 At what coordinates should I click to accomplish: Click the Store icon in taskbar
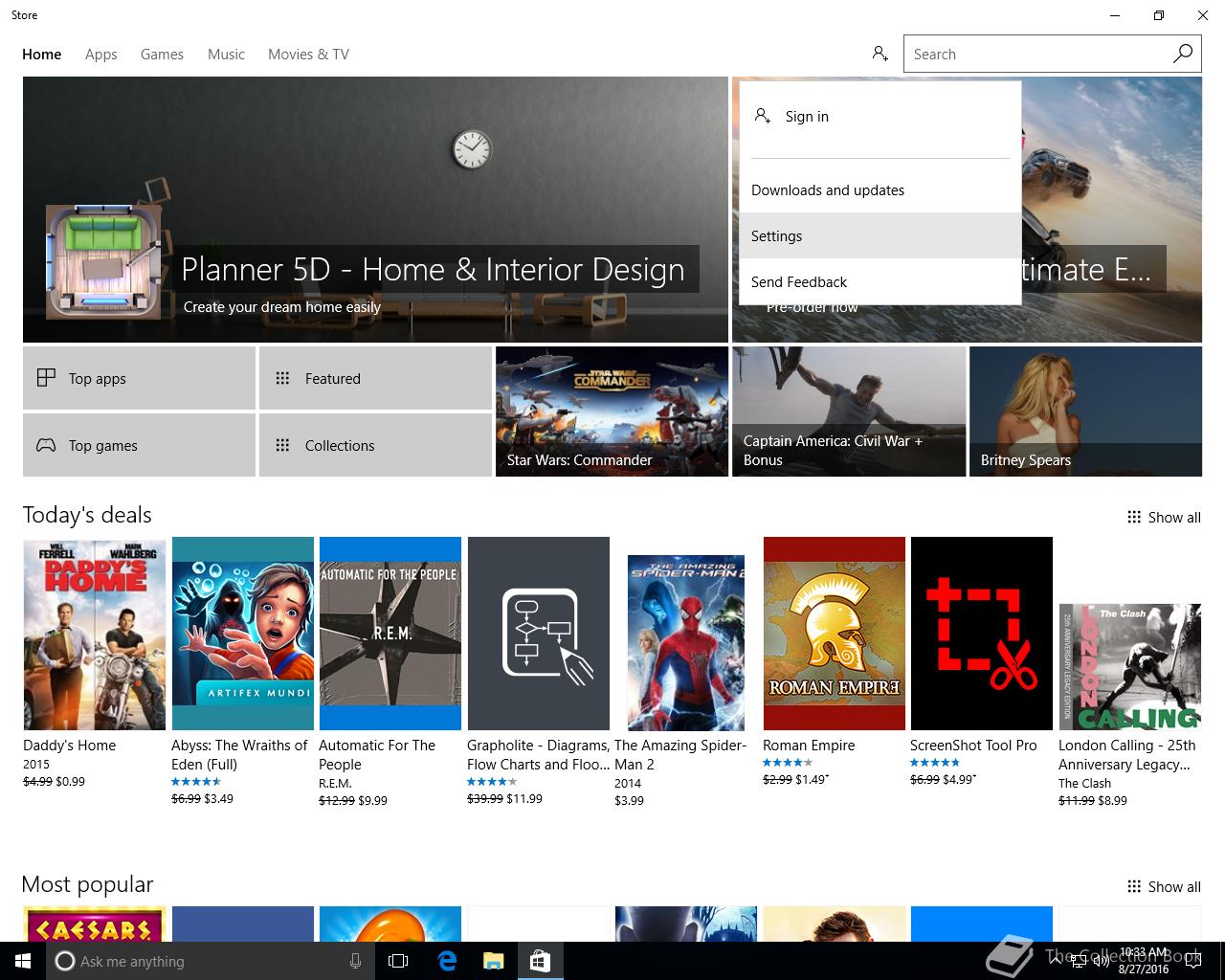[540, 961]
